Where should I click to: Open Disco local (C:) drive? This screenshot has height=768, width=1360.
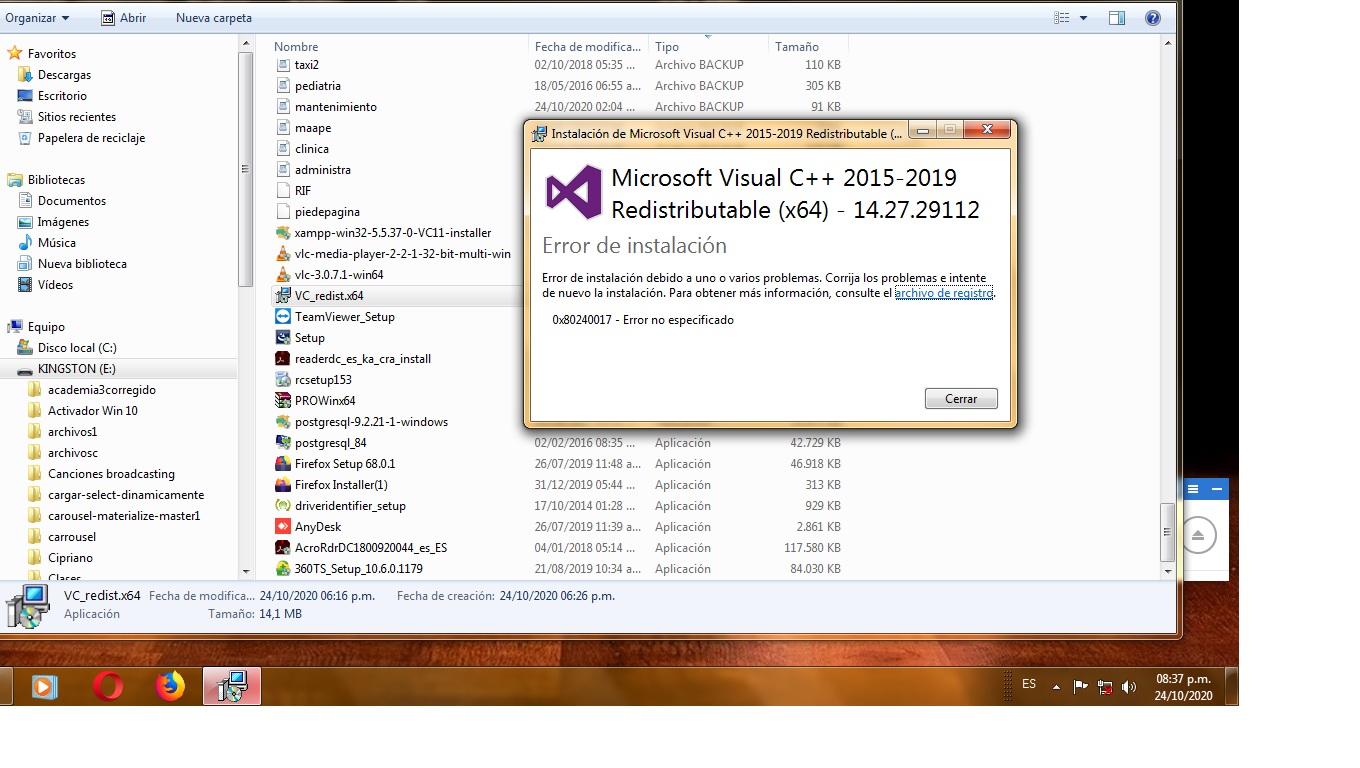pyautogui.click(x=77, y=348)
